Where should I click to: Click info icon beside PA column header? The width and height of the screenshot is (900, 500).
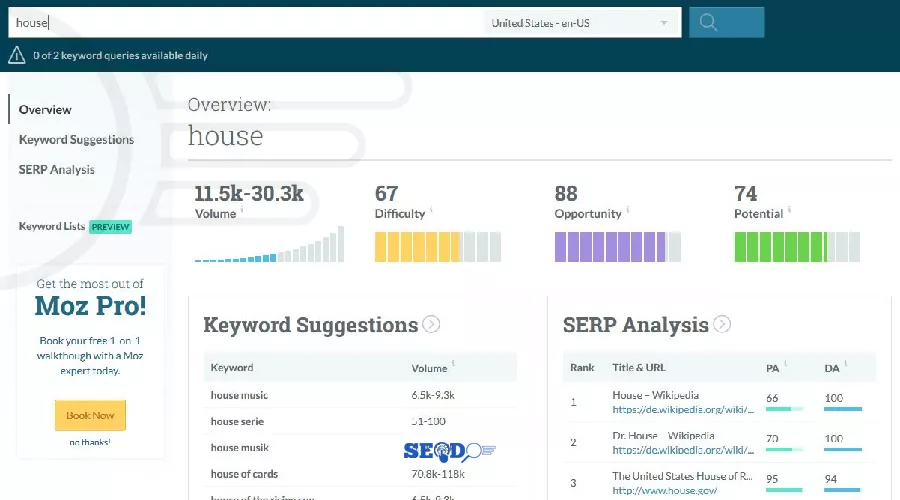click(785, 363)
